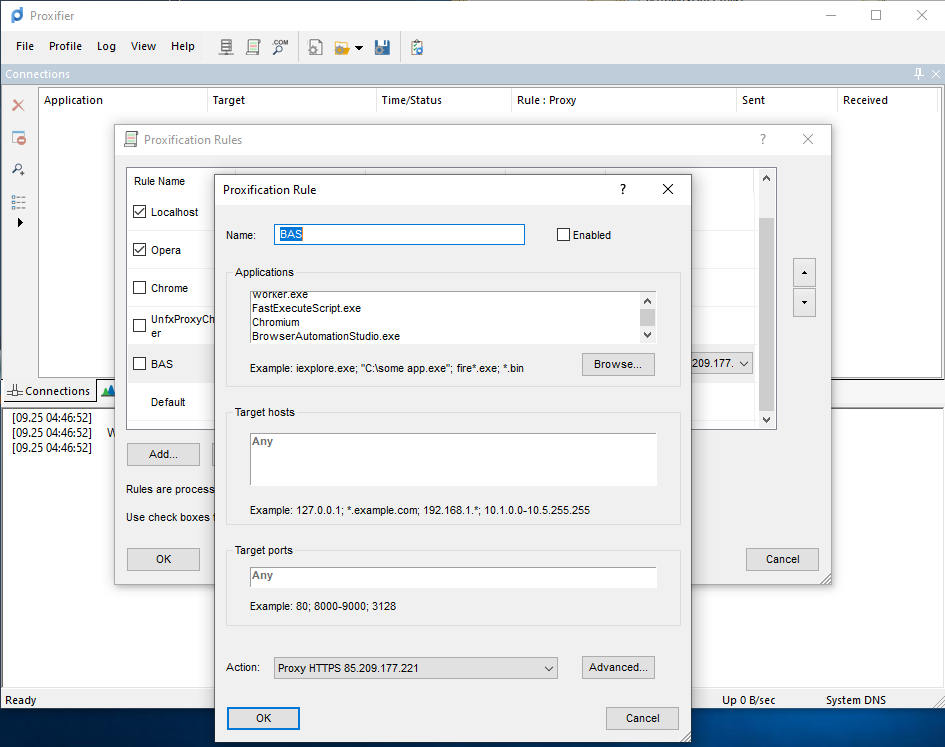945x747 pixels.
Task: Switch to the traffic graph tab
Action: [x=108, y=391]
